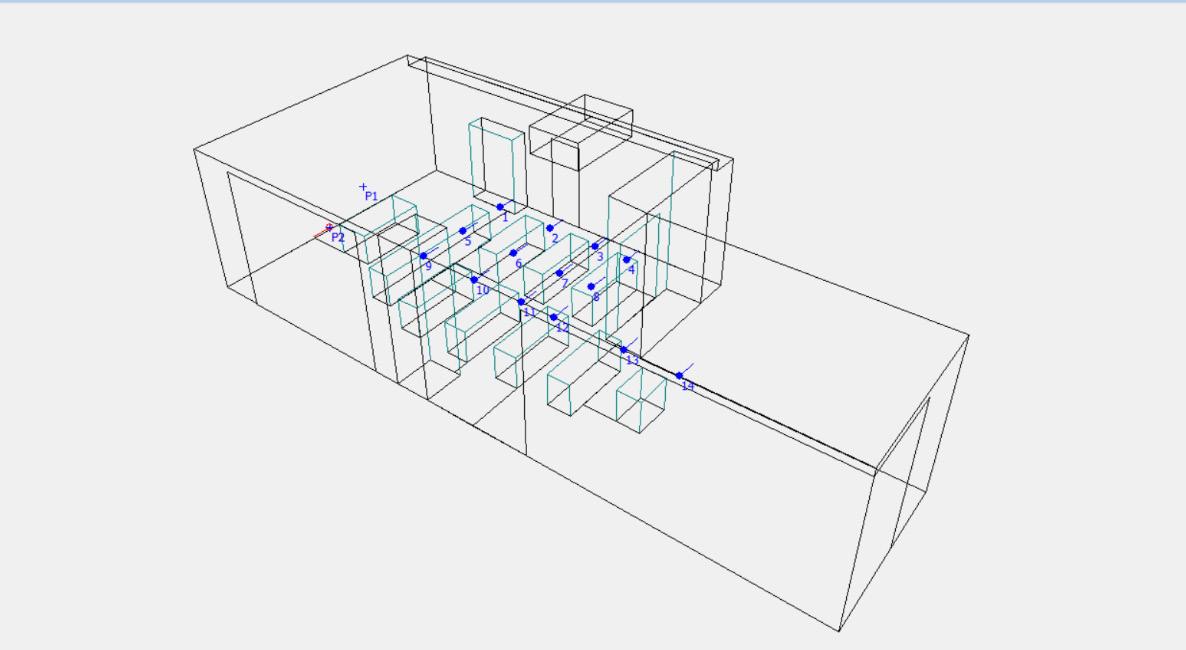
Task: Select receiver point 1 marker
Action: tap(500, 207)
